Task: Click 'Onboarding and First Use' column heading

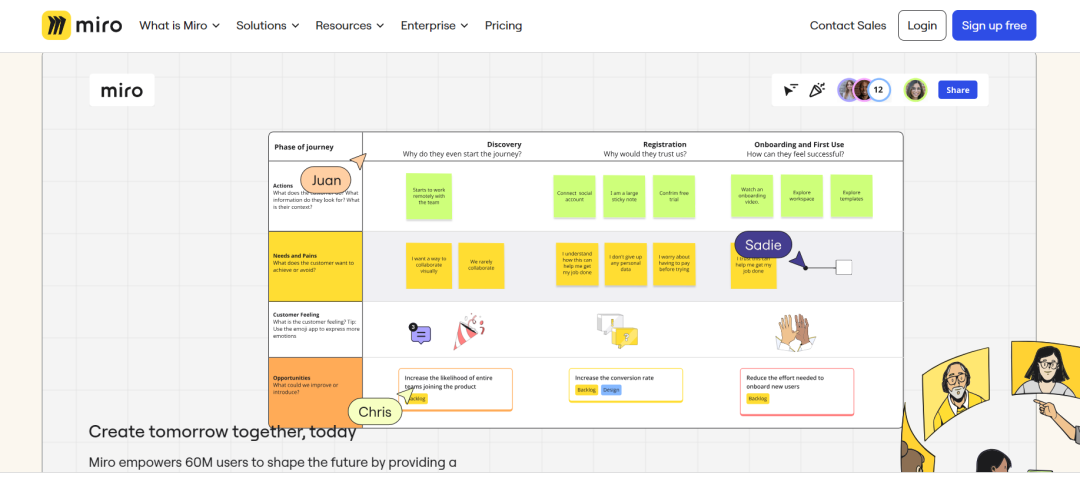Action: (799, 145)
